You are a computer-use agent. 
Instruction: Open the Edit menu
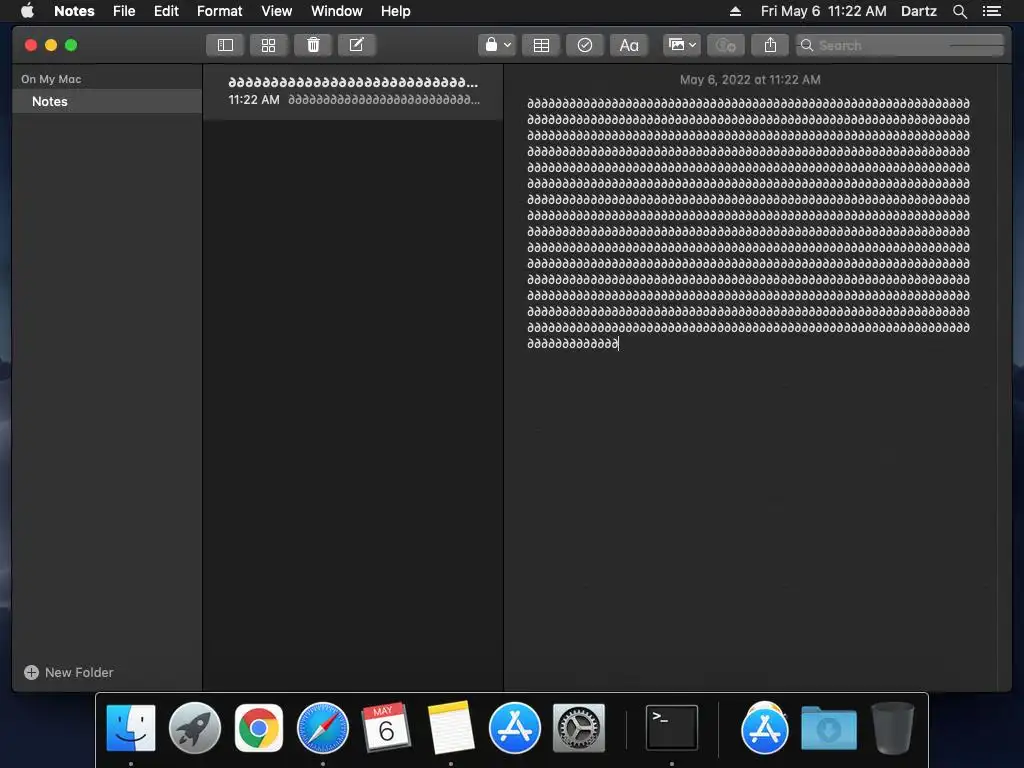click(166, 11)
